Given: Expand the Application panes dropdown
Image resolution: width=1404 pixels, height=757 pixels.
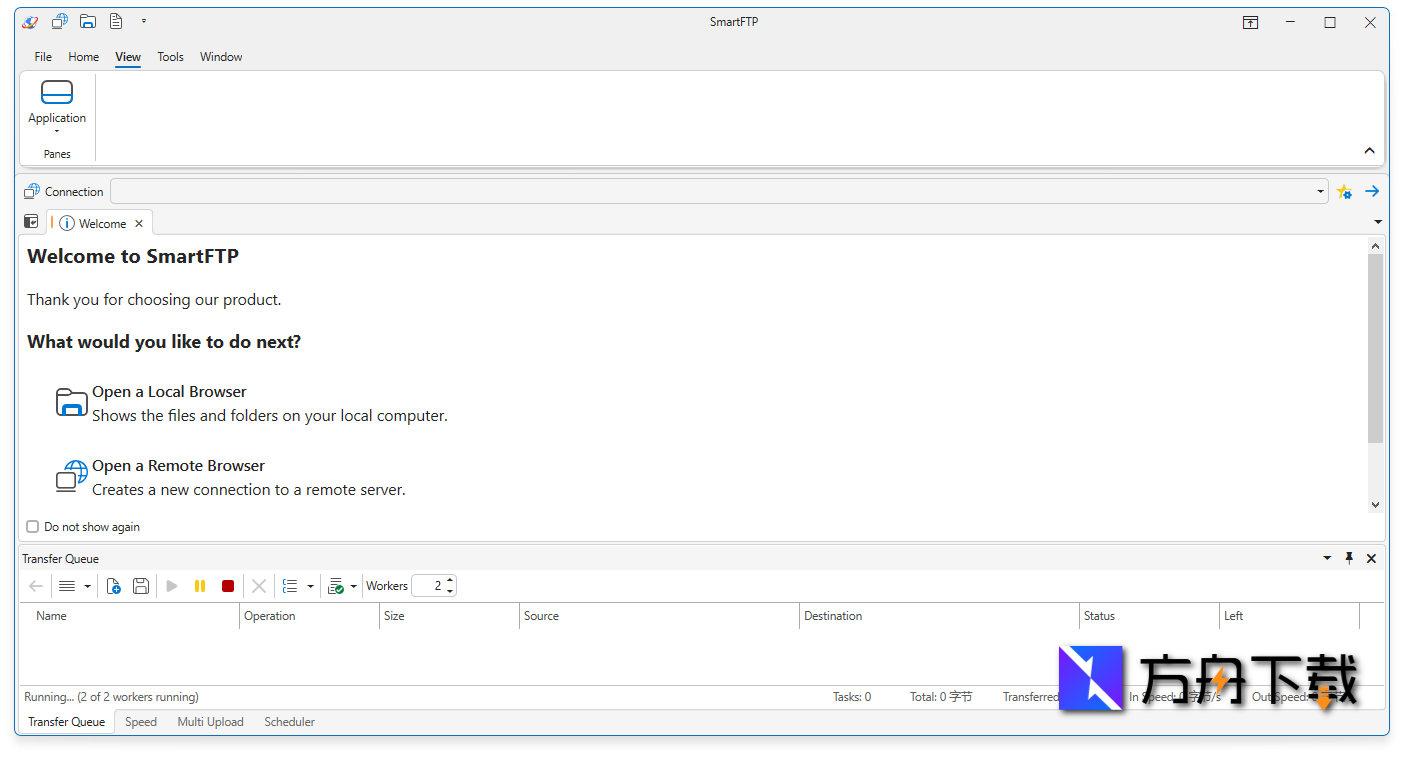Looking at the screenshot, I should point(57,131).
